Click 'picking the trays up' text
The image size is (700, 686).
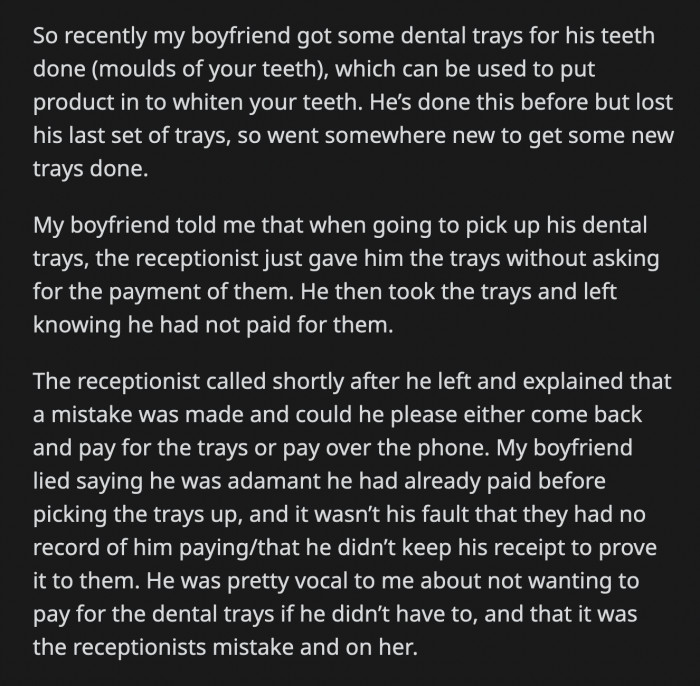(137, 514)
